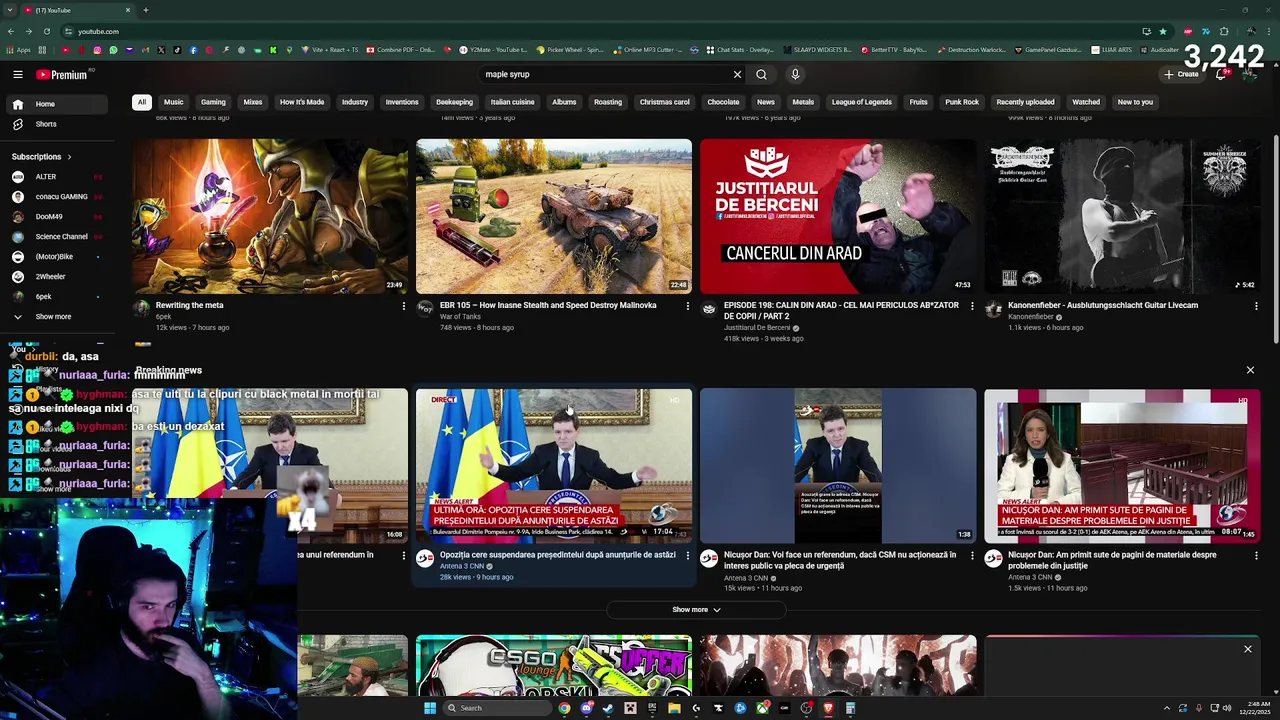Open File Explorer from the taskbar
Viewport: 1280px width, 720px height.
click(674, 708)
